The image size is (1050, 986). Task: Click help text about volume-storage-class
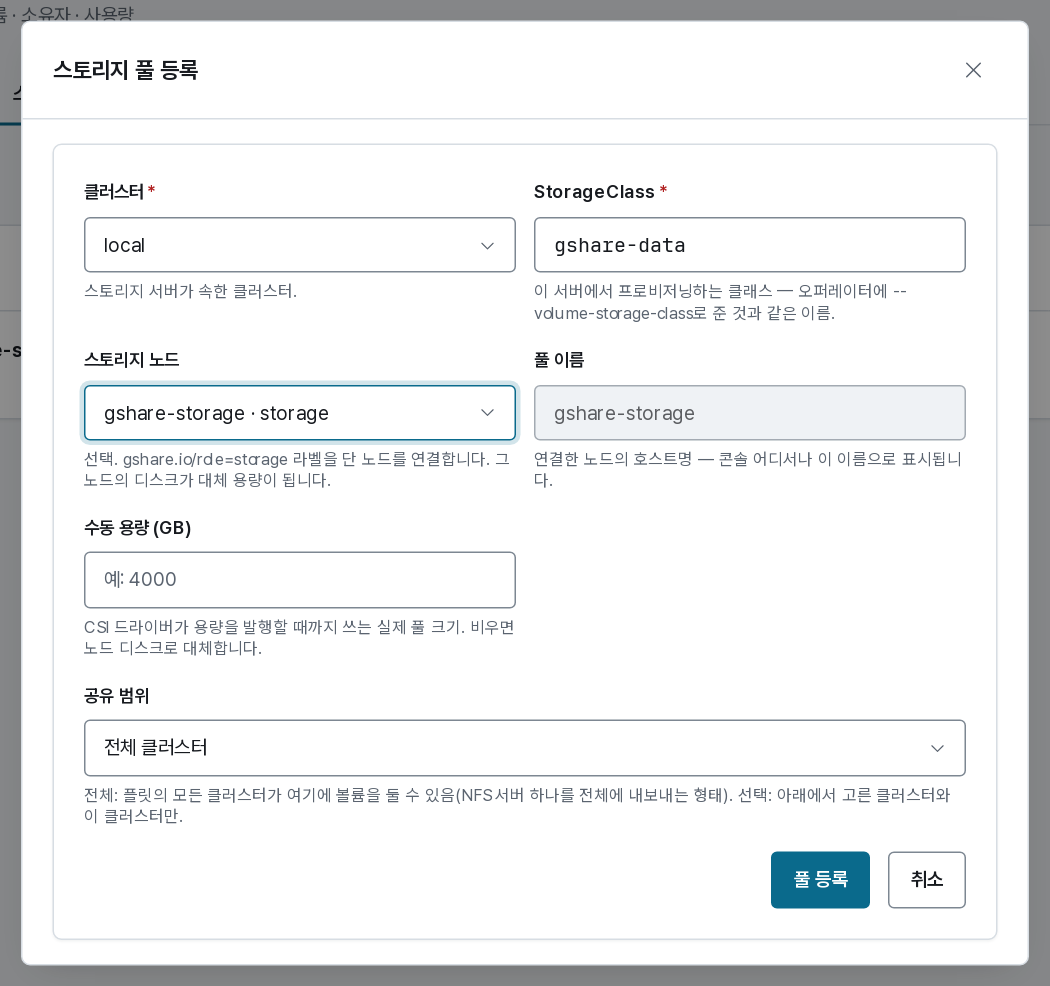720,302
